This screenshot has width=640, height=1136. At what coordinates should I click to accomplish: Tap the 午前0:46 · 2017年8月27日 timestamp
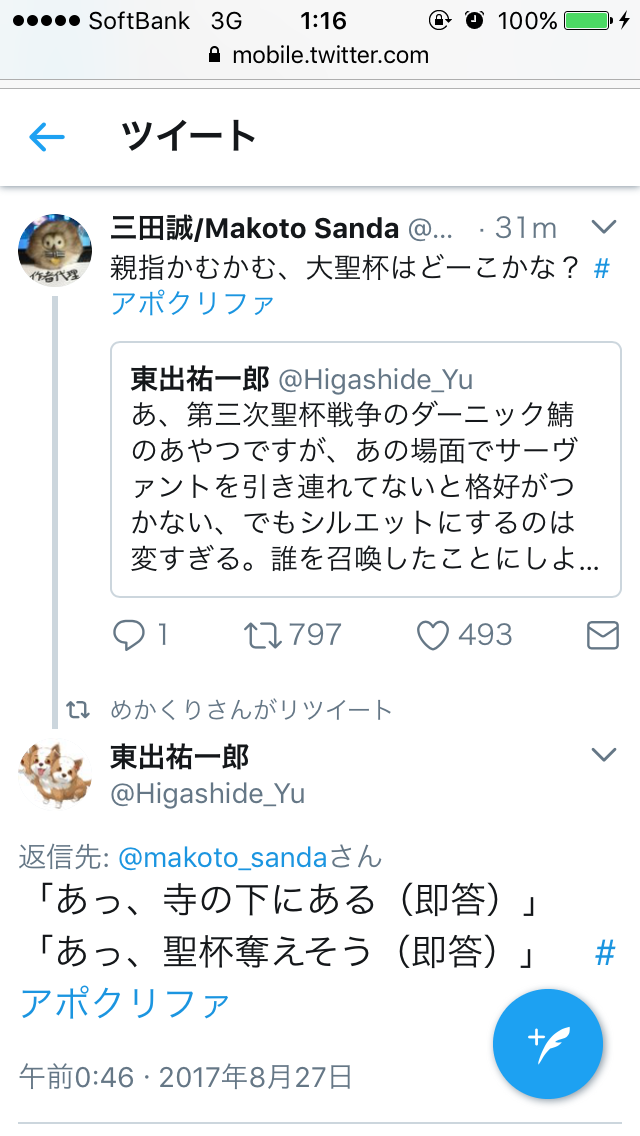[x=186, y=1077]
